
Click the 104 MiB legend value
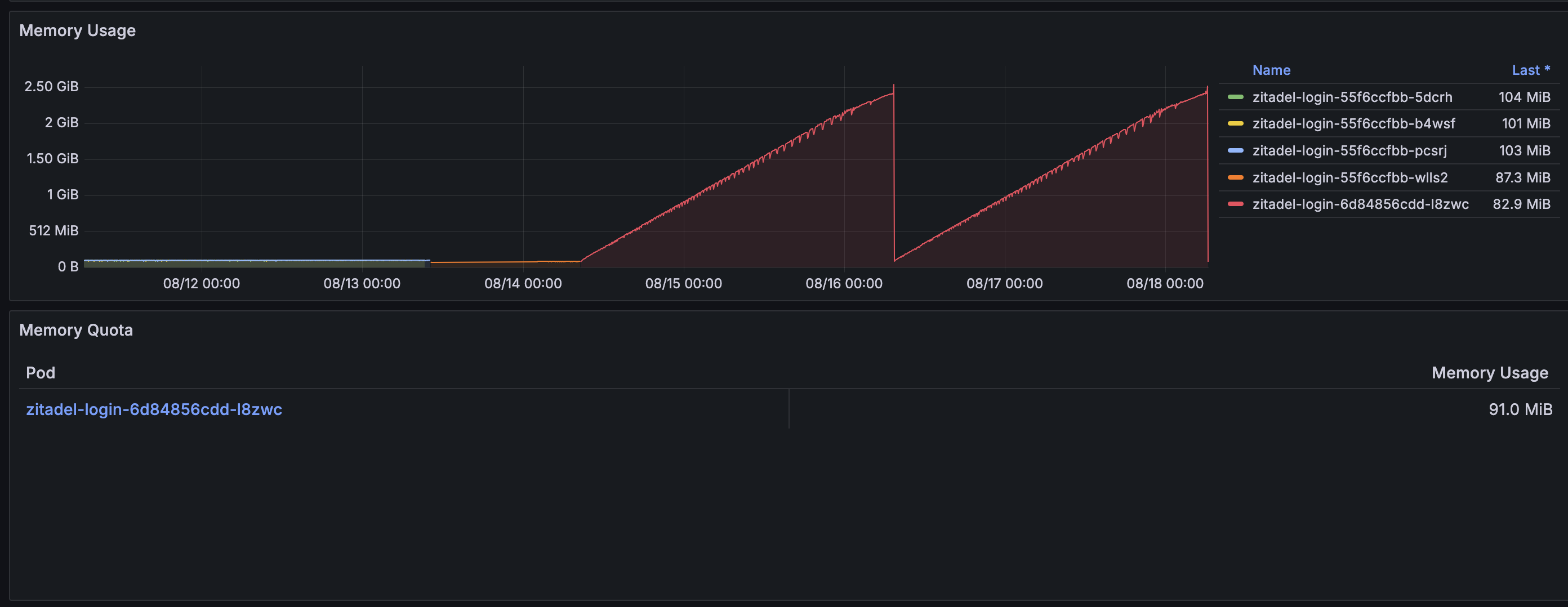click(1524, 97)
